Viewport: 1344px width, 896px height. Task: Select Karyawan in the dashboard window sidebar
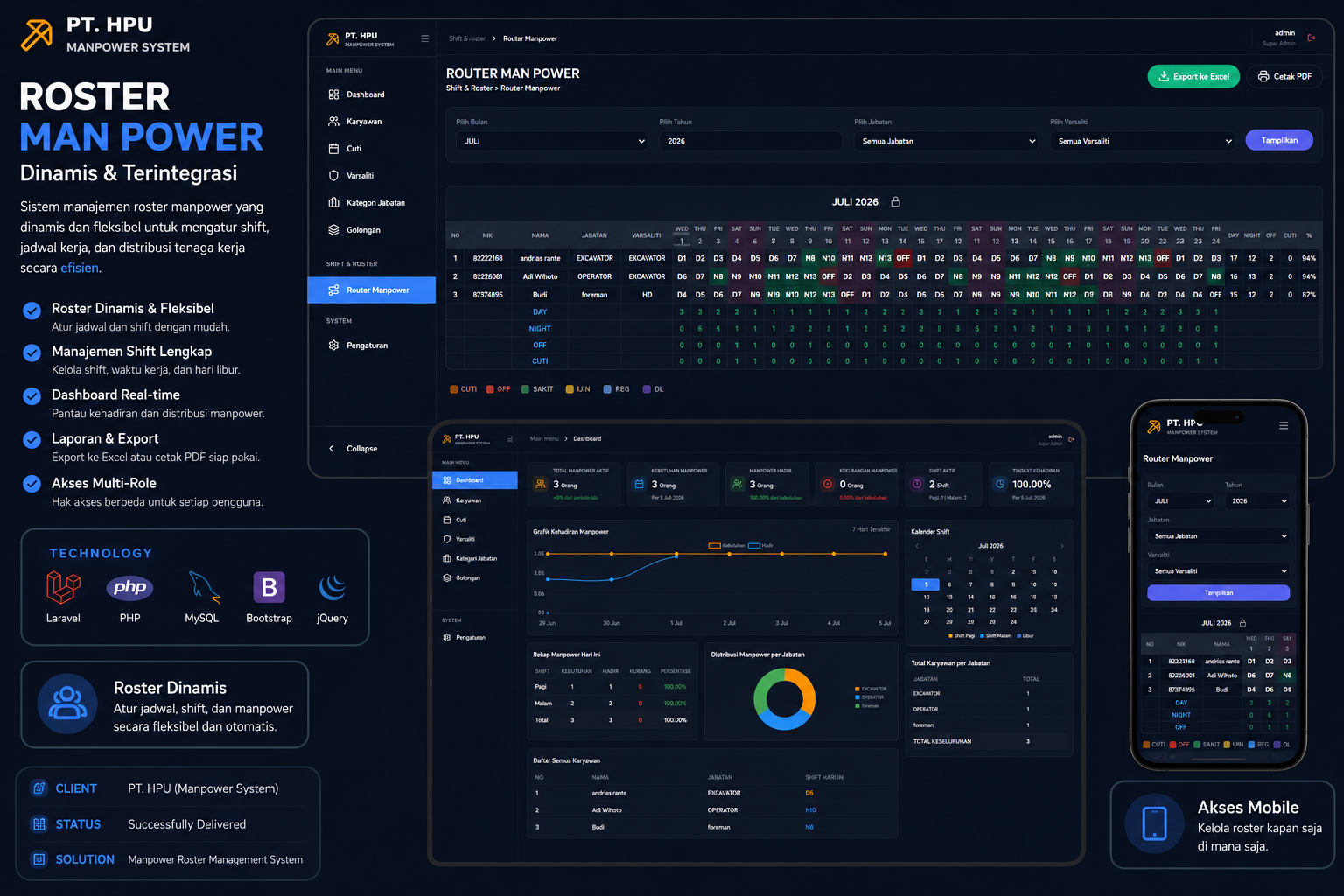pyautogui.click(x=468, y=500)
